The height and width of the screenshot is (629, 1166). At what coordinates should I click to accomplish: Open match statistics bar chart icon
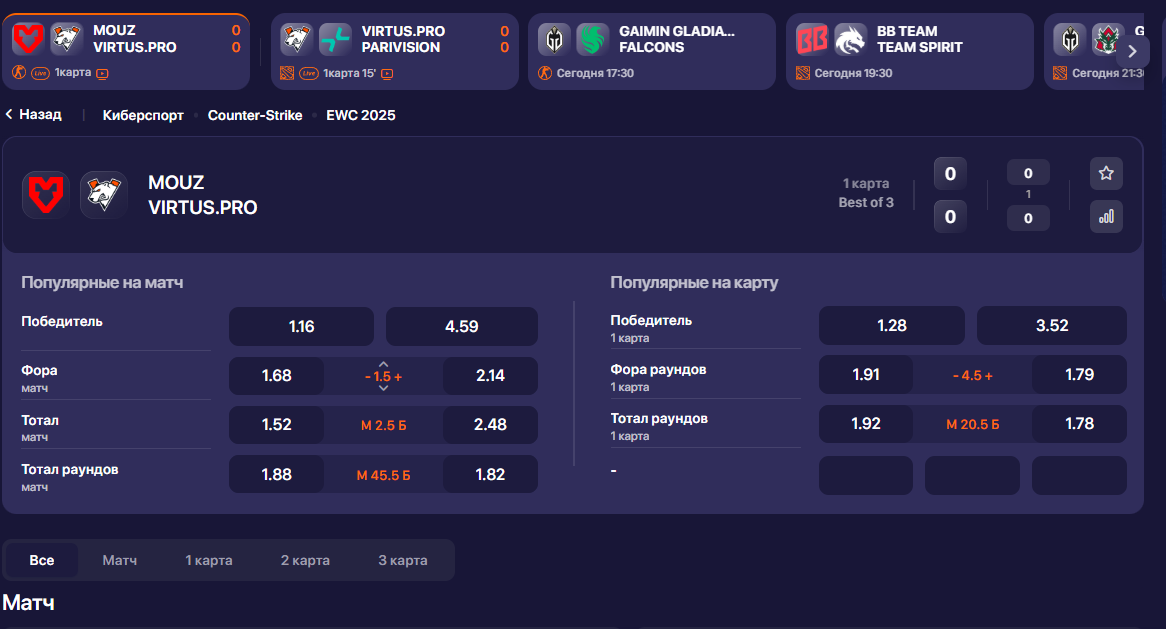tap(1106, 216)
